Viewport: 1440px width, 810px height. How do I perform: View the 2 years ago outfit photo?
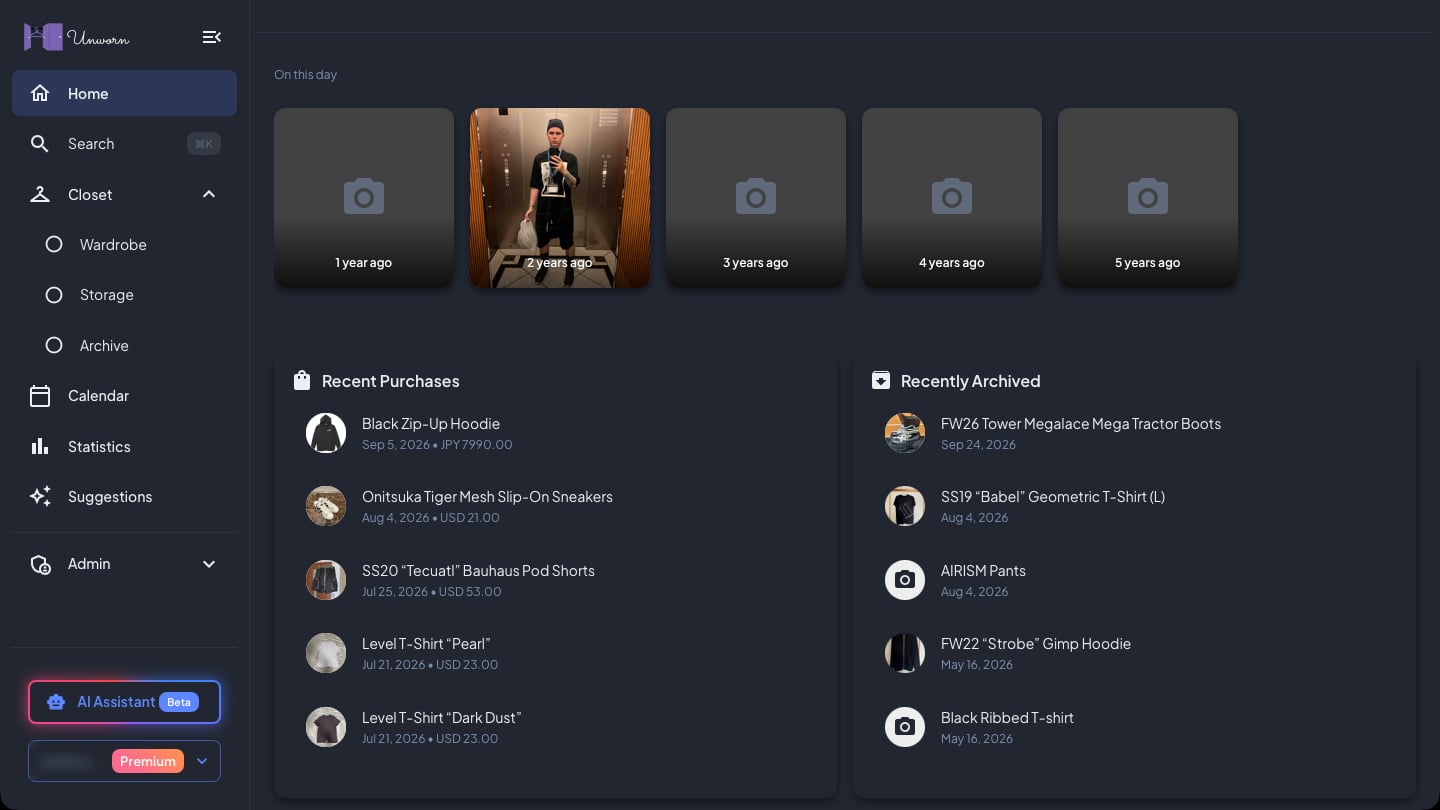560,198
